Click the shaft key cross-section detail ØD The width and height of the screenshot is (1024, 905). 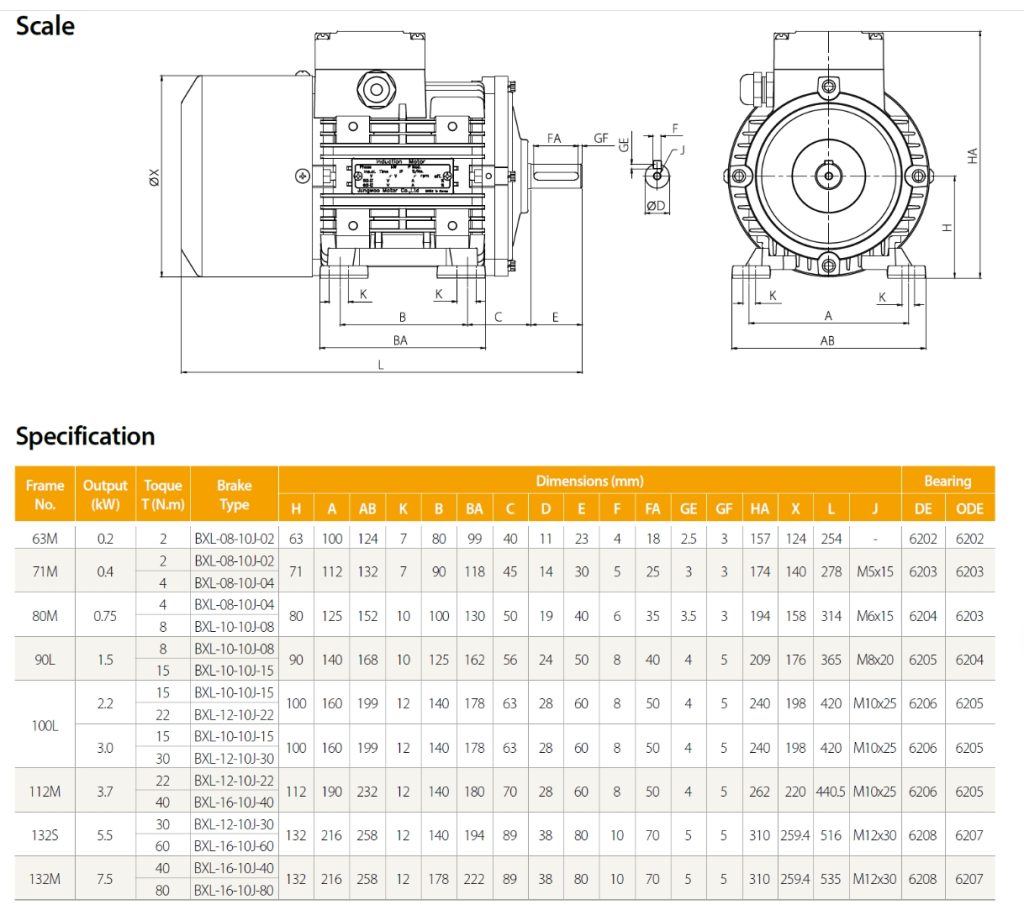pyautogui.click(x=656, y=179)
